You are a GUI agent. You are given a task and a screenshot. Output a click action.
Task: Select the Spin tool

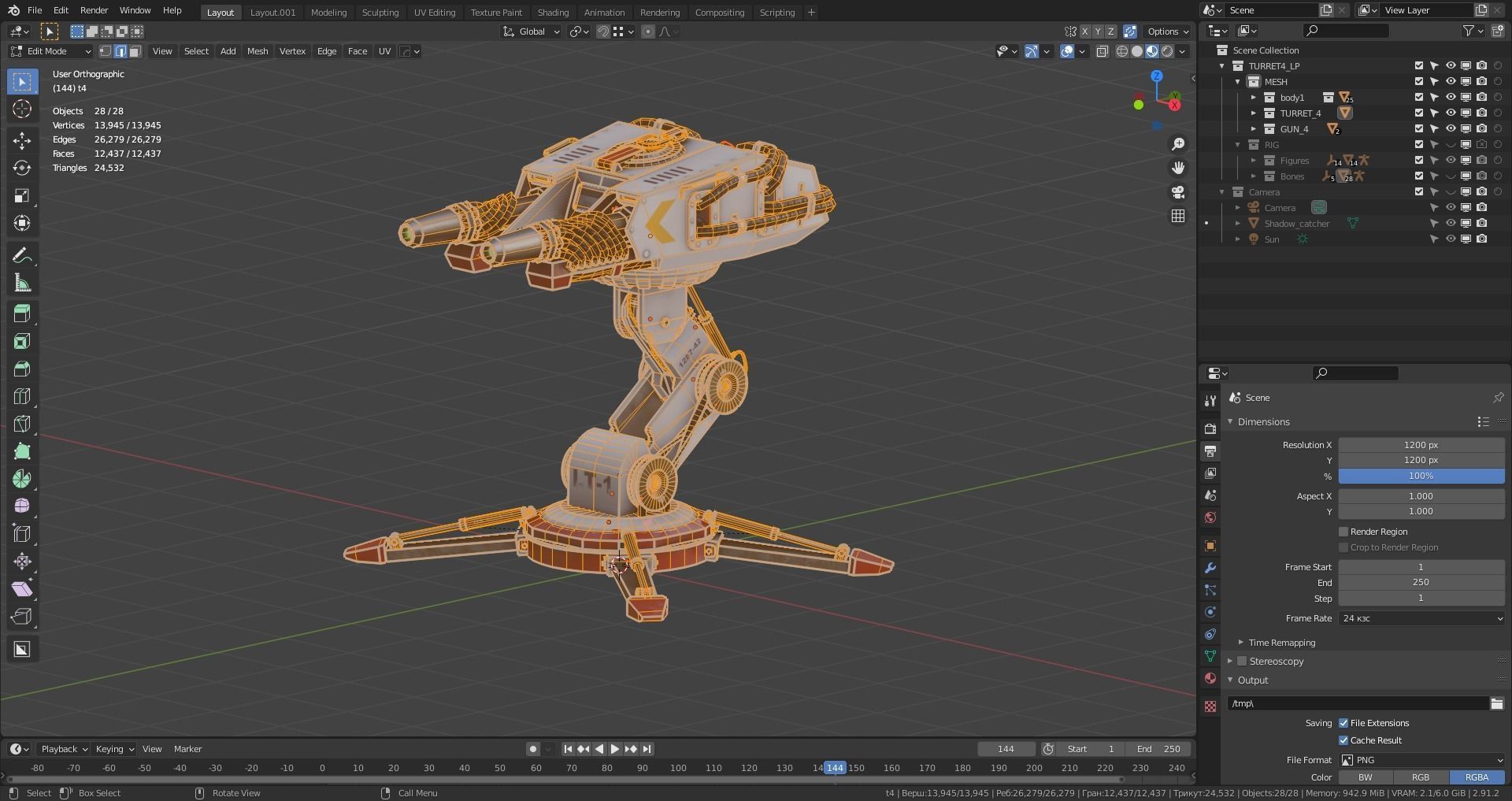coord(22,479)
